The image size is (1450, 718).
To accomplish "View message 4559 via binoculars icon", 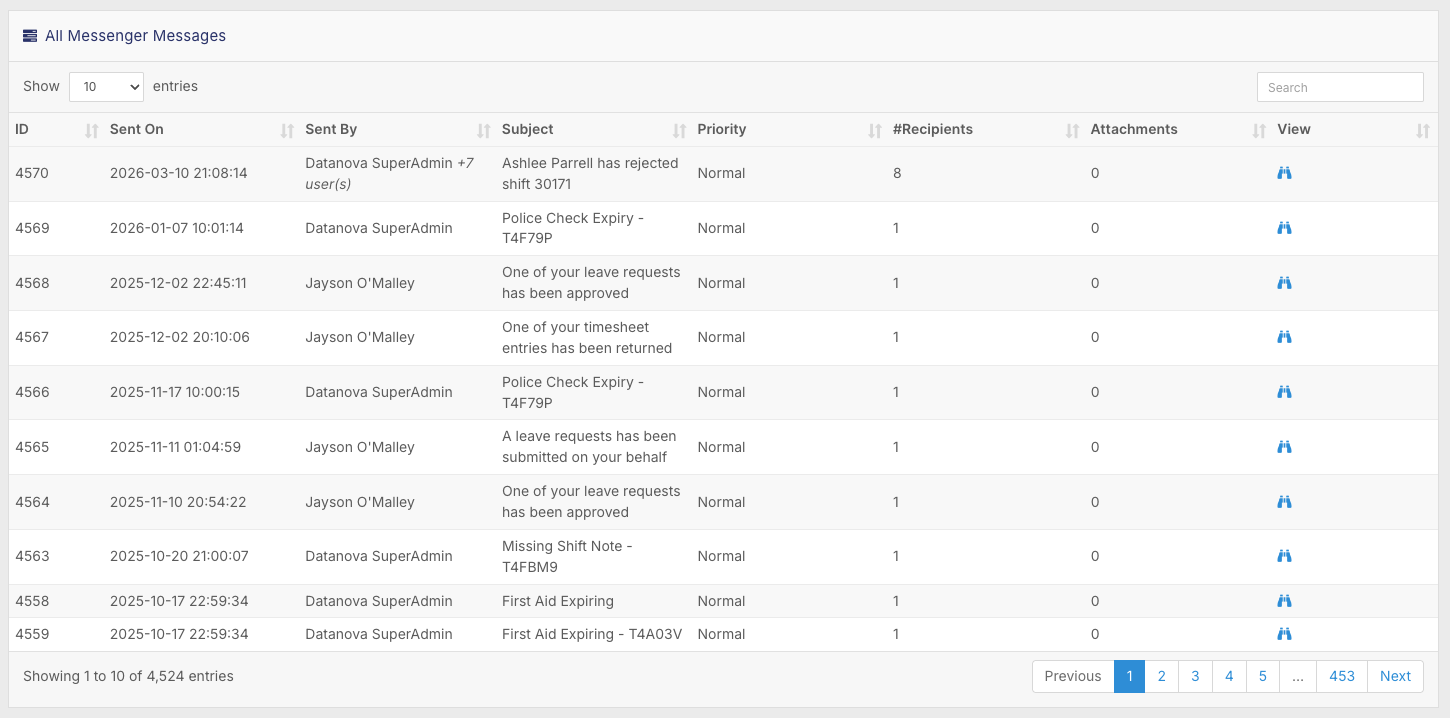I will click(x=1285, y=634).
